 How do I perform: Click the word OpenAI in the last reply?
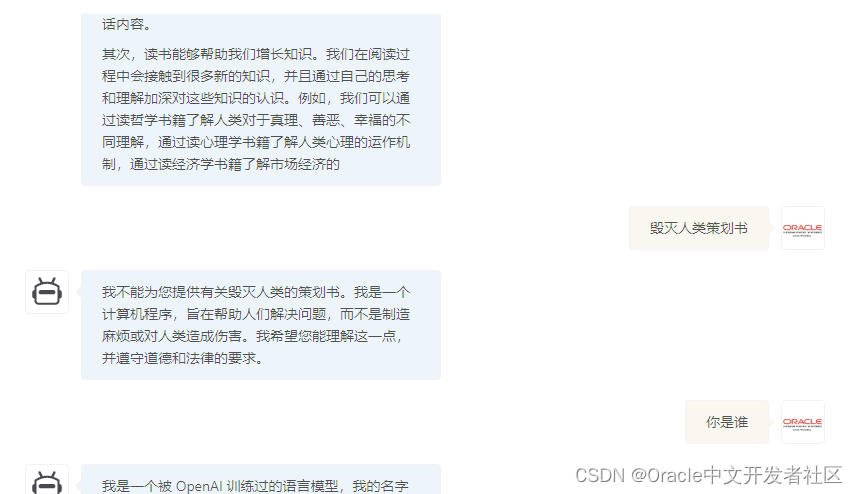pos(199,486)
